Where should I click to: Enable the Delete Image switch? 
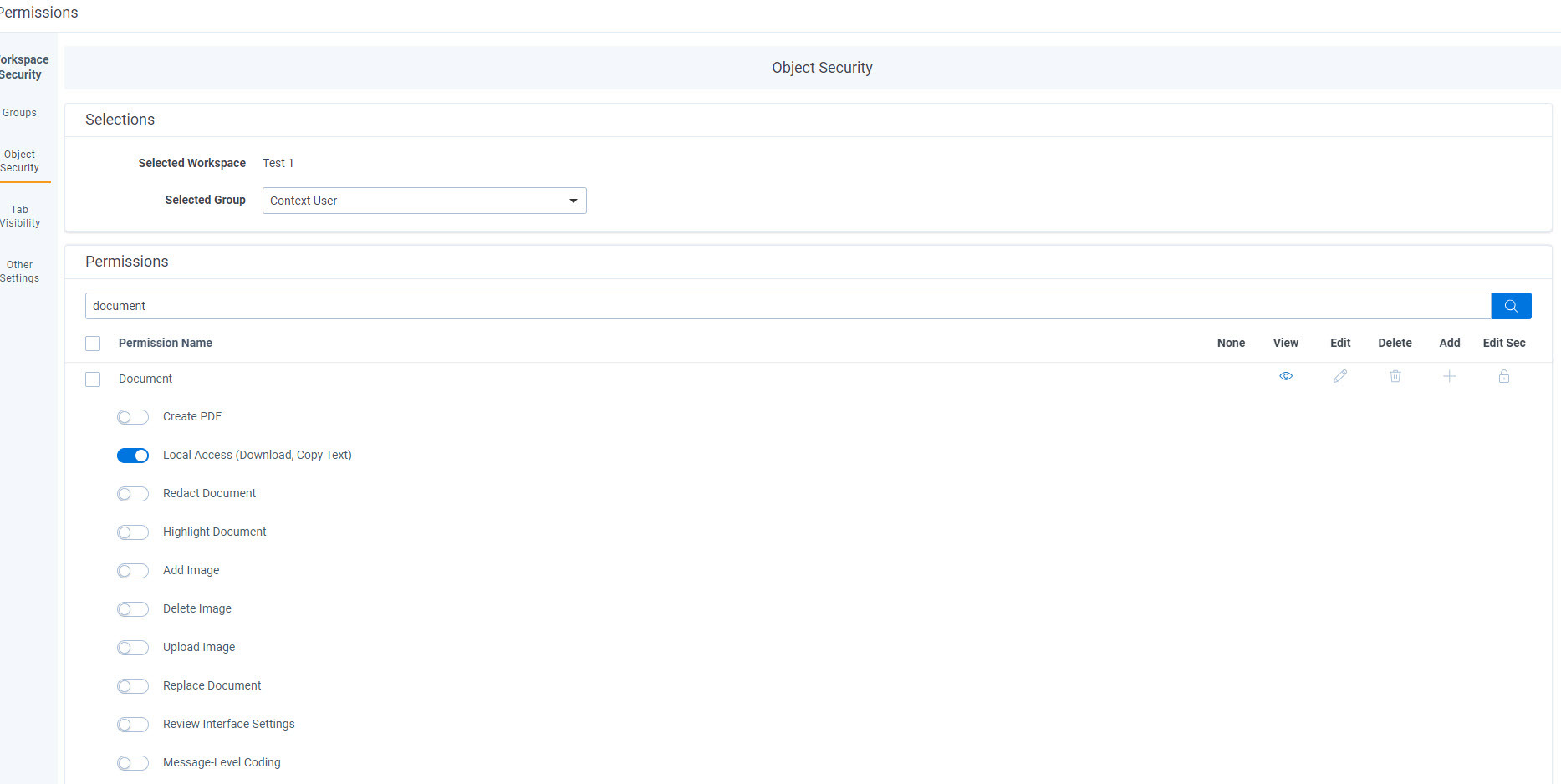[133, 609]
